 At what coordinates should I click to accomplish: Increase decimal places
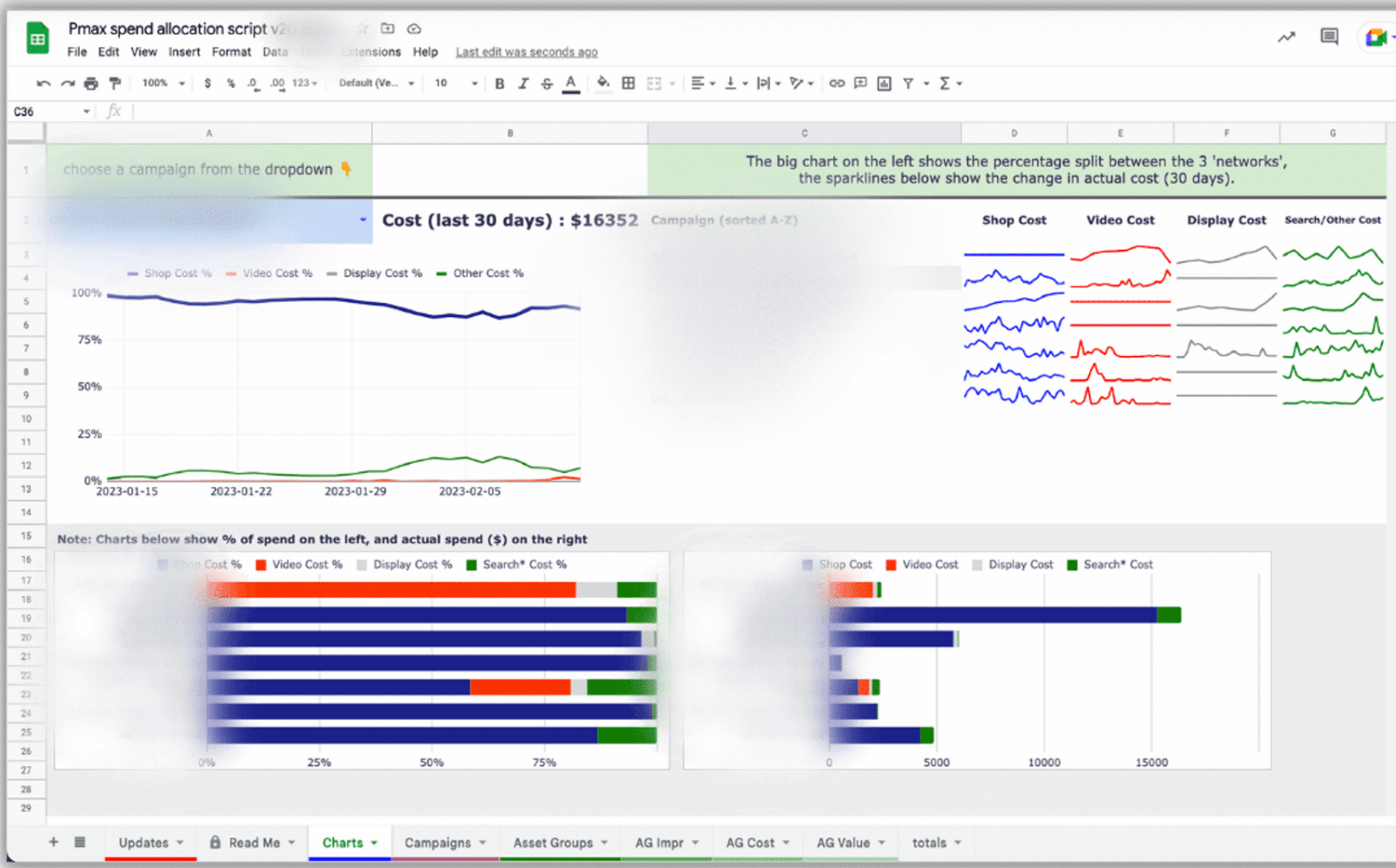(x=277, y=83)
